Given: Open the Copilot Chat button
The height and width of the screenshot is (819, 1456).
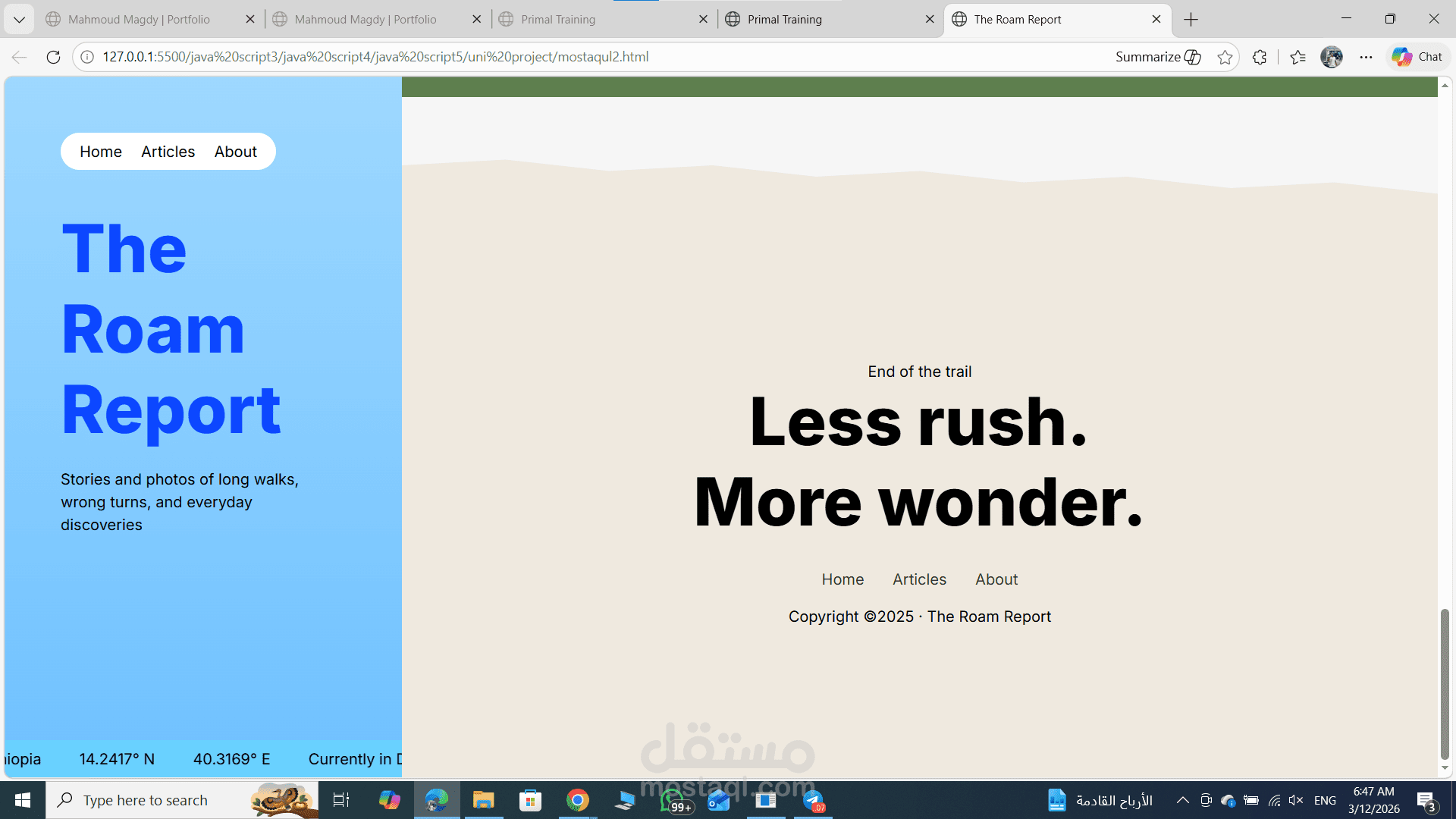Looking at the screenshot, I should point(1417,57).
